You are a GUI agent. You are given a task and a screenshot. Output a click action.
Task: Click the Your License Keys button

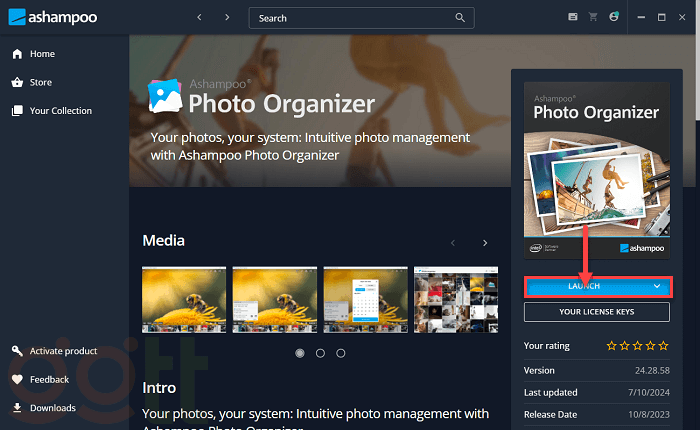596,312
